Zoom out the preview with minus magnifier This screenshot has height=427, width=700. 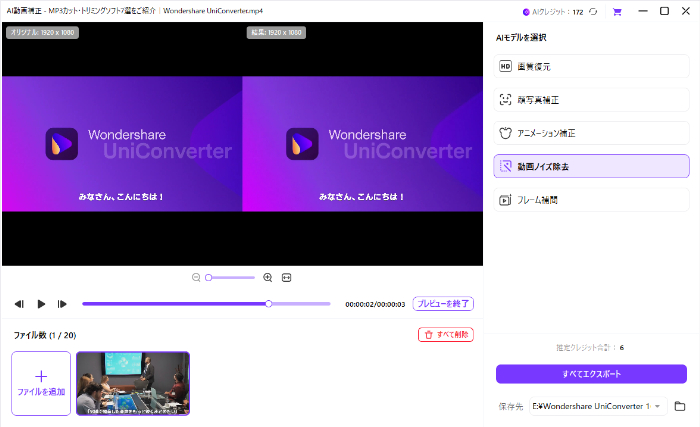coord(196,277)
